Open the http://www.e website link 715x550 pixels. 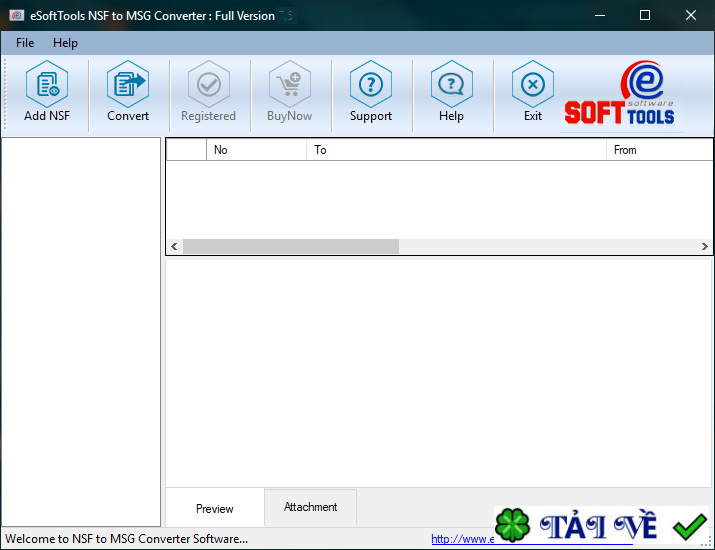tap(462, 539)
